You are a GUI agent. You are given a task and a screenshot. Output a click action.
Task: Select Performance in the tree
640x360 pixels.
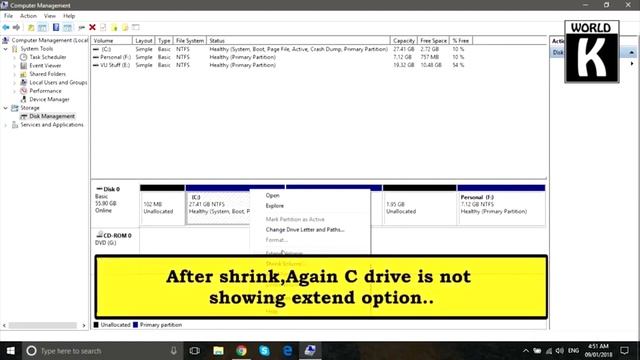[x=45, y=91]
